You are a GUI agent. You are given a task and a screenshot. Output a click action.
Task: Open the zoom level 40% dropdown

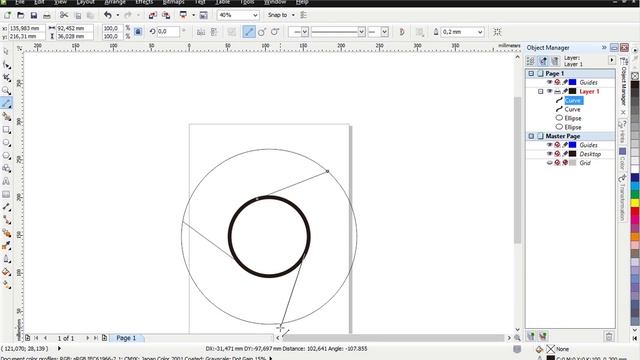click(255, 16)
